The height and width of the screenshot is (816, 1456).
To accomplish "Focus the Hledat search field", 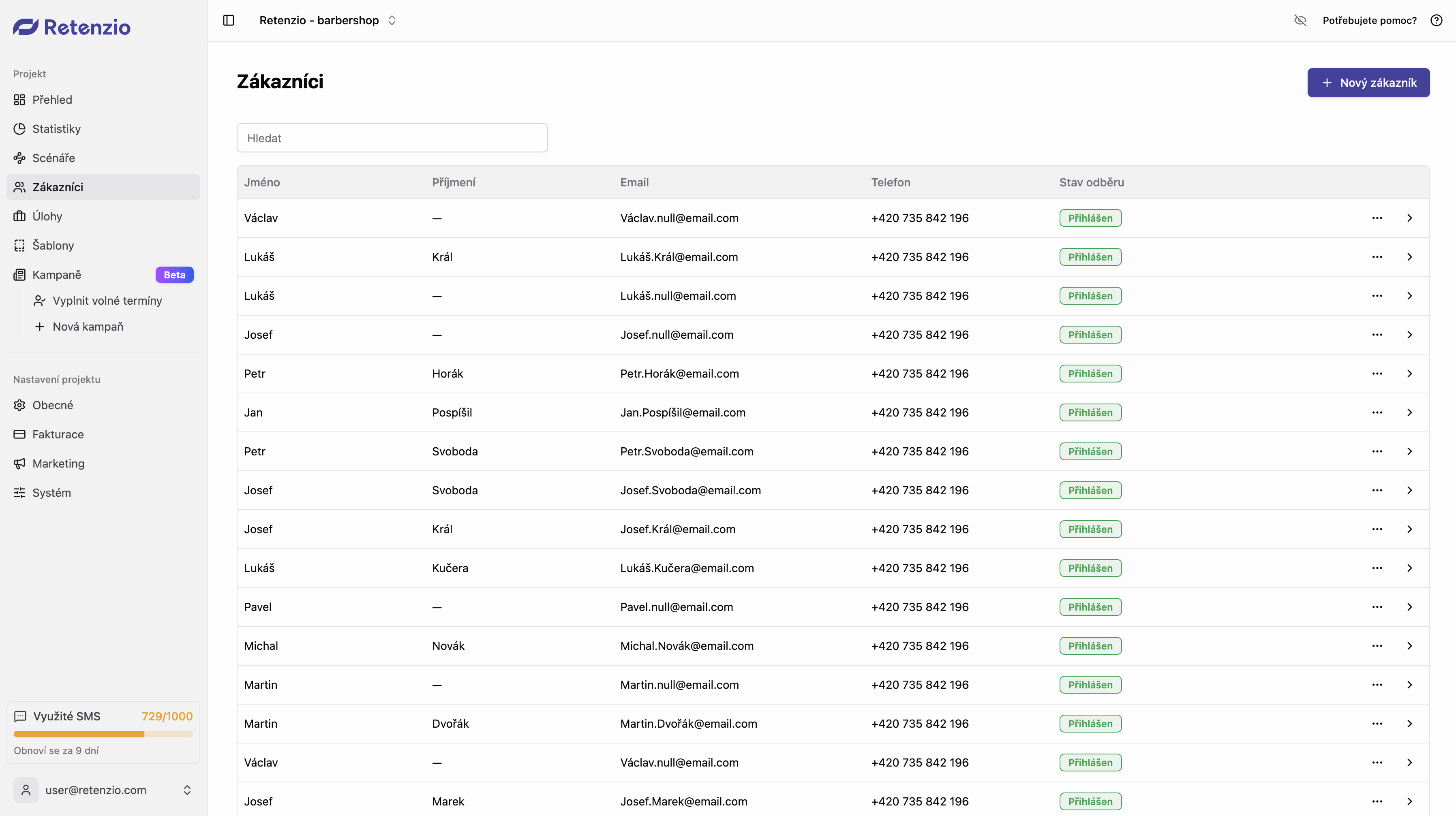I will (x=392, y=138).
